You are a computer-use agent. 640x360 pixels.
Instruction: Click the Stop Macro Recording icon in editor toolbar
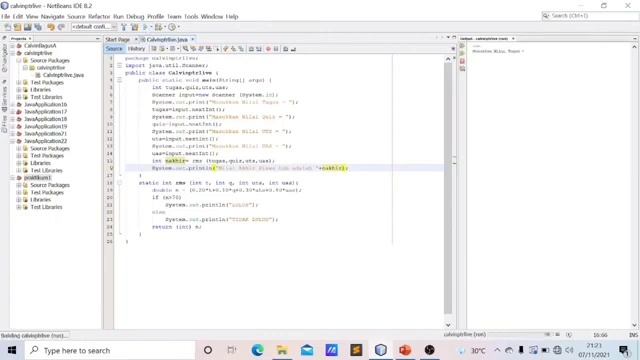pos(276,49)
